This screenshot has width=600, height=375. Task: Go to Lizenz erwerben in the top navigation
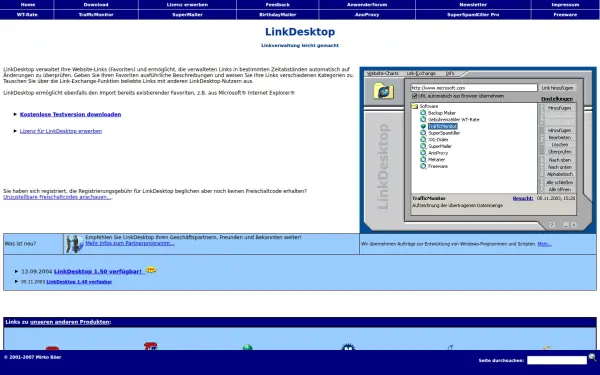click(x=187, y=5)
